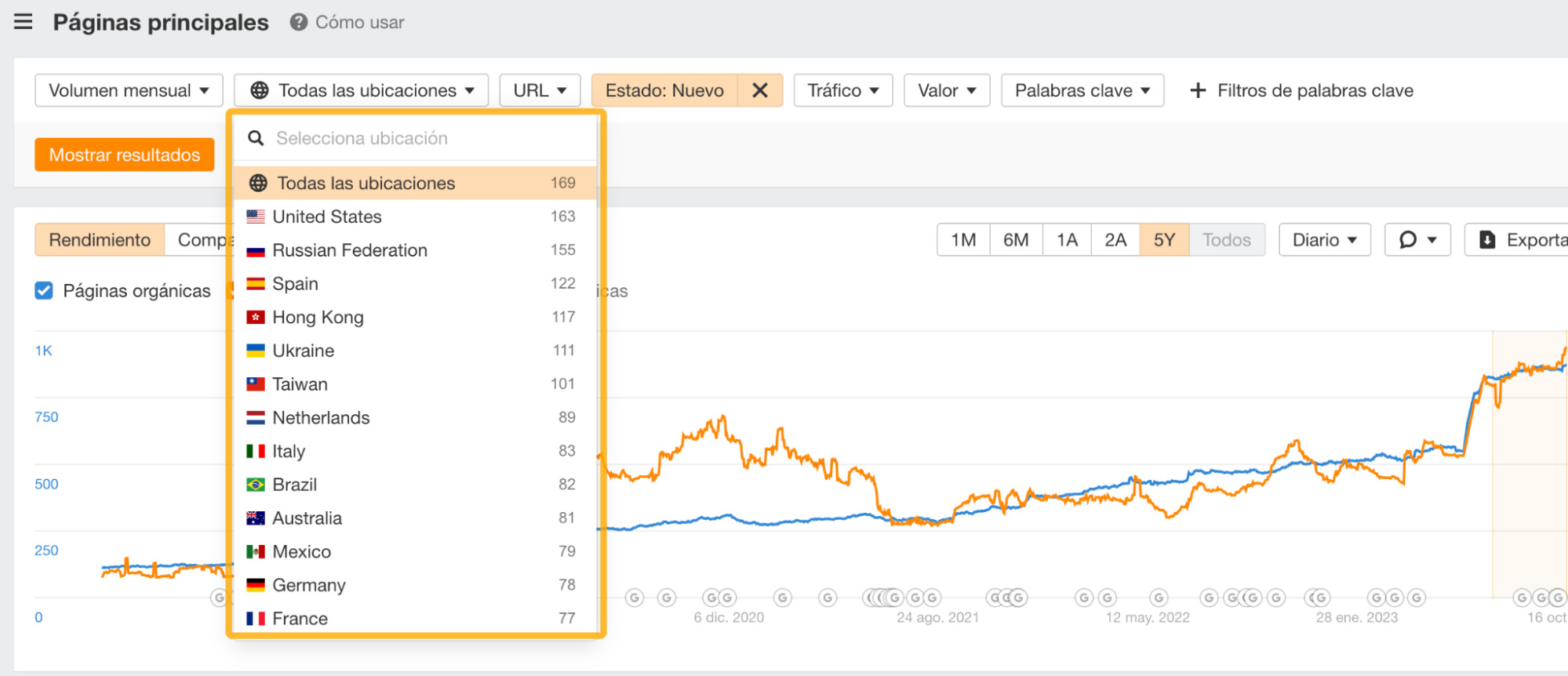Open the comment annotations dropdown

[1417, 240]
